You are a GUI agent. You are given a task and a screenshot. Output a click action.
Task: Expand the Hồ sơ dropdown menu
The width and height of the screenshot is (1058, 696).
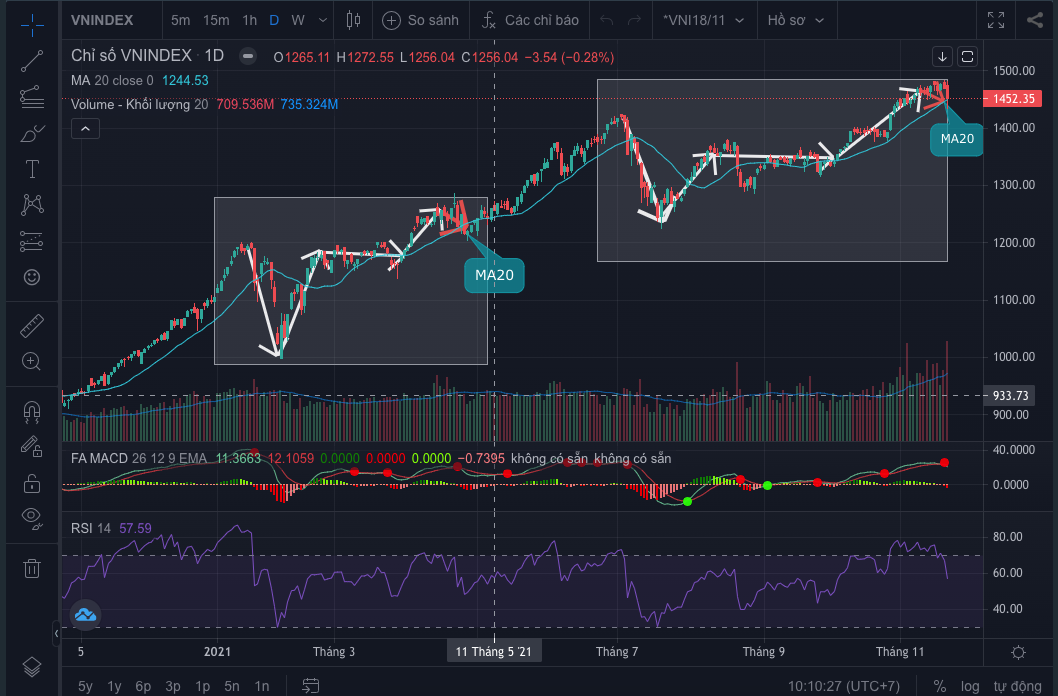pyautogui.click(x=796, y=20)
